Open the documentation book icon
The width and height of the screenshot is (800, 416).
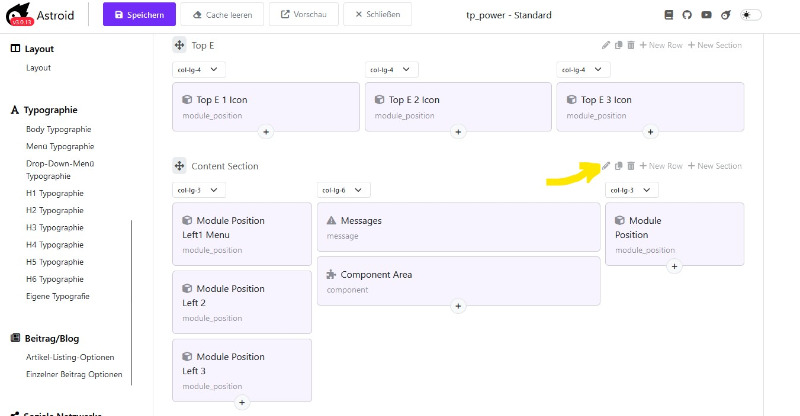click(x=668, y=15)
